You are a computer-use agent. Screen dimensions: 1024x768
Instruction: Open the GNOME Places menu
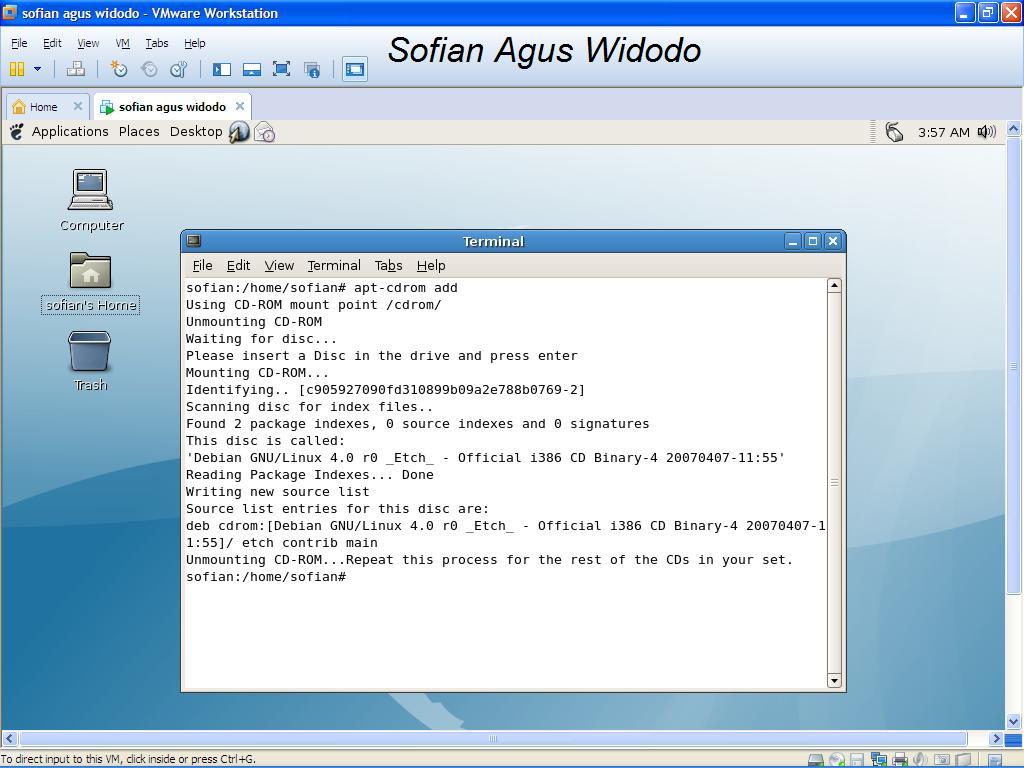[x=139, y=131]
